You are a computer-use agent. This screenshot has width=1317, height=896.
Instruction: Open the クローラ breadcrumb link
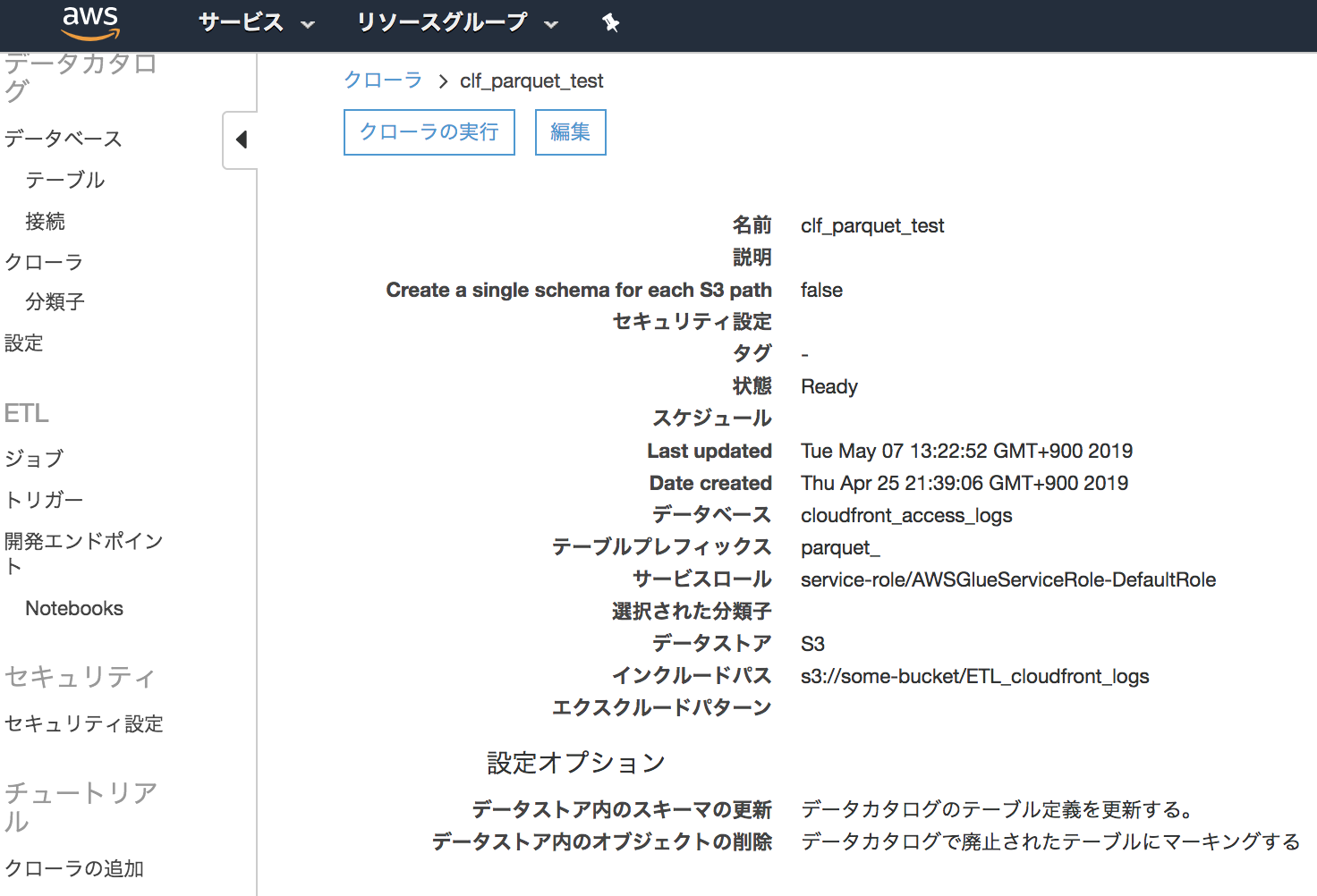click(x=383, y=80)
